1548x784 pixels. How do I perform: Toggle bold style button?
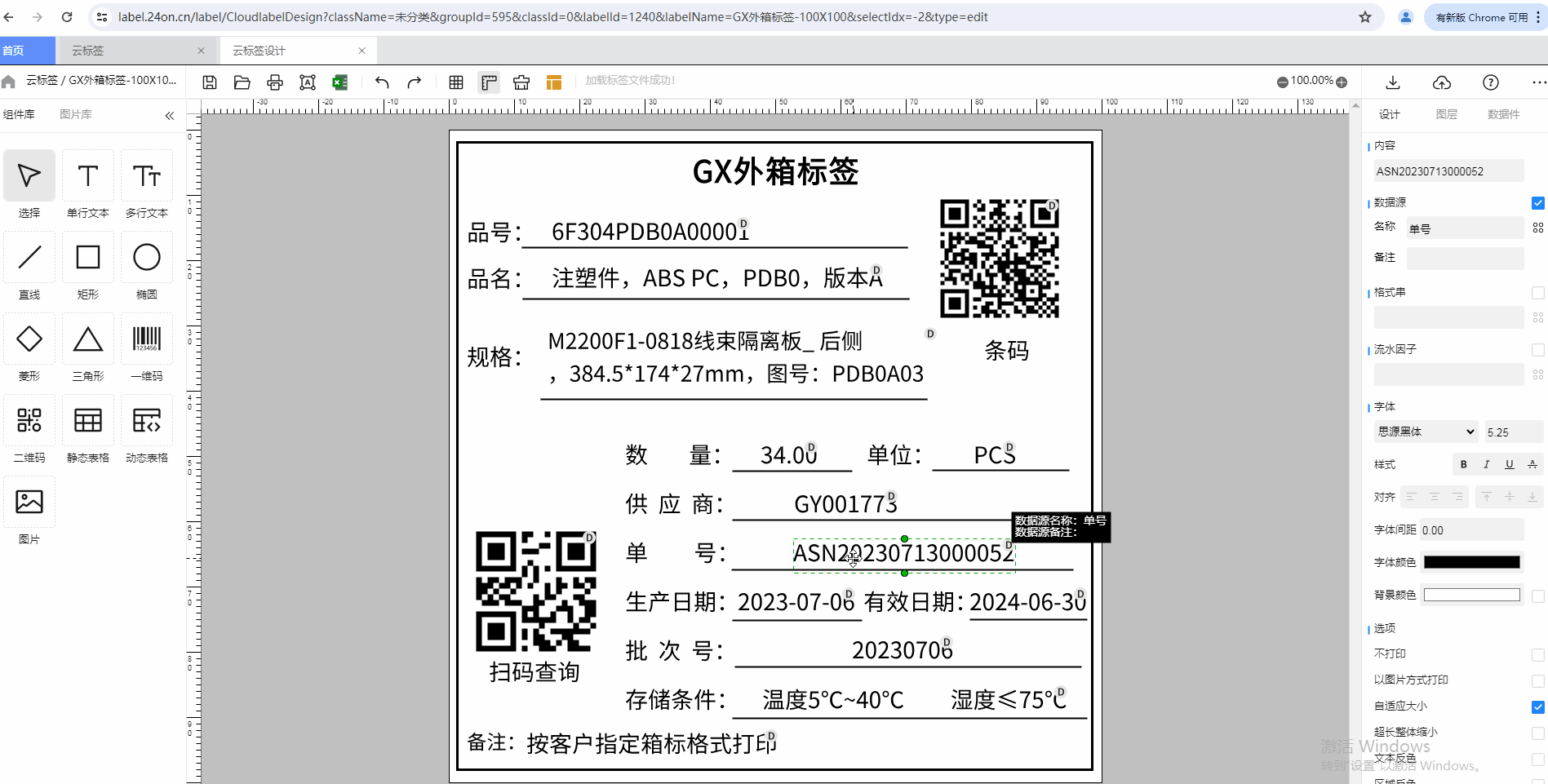coord(1464,464)
